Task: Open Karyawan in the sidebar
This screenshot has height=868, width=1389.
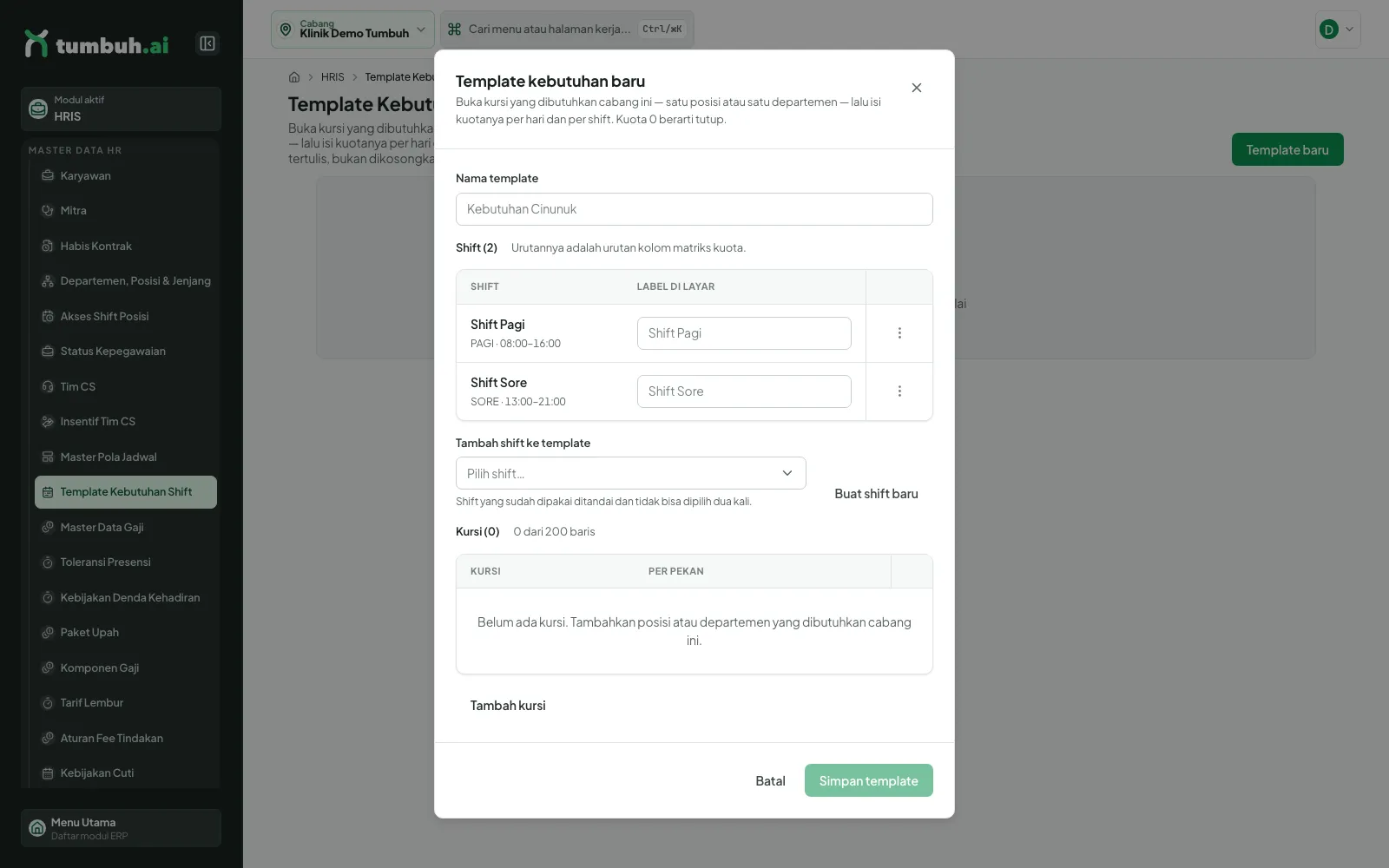Action: (x=126, y=175)
